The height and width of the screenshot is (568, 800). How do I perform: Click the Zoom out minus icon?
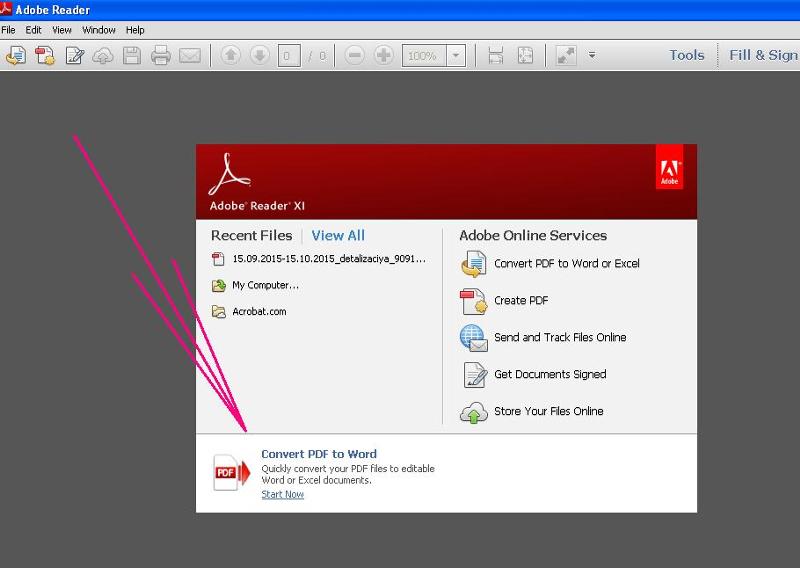point(354,56)
